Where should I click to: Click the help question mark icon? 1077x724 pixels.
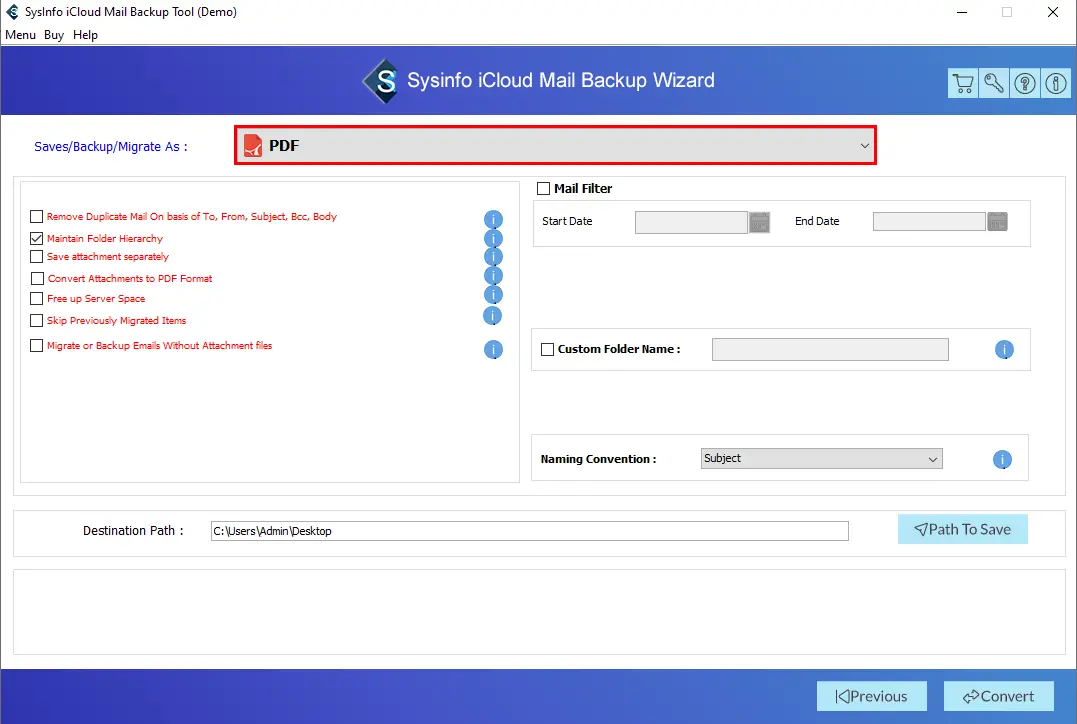[x=1024, y=84]
